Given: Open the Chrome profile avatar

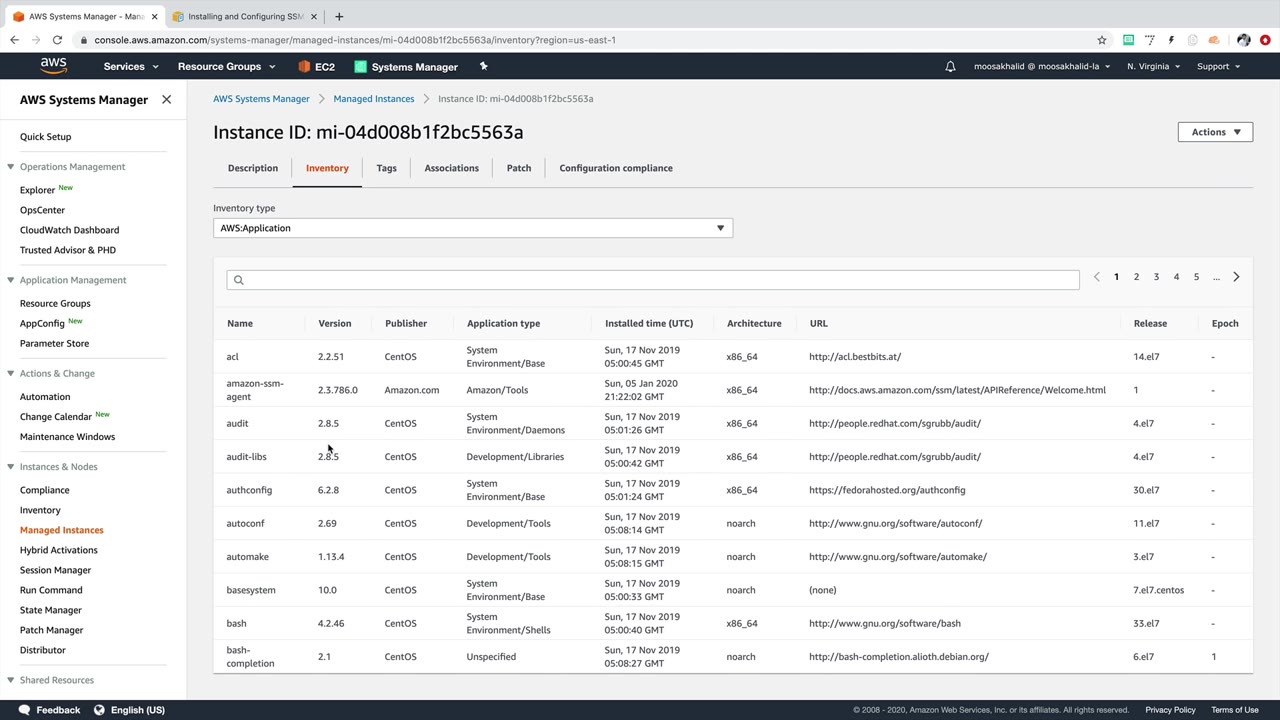Looking at the screenshot, I should 1243,40.
